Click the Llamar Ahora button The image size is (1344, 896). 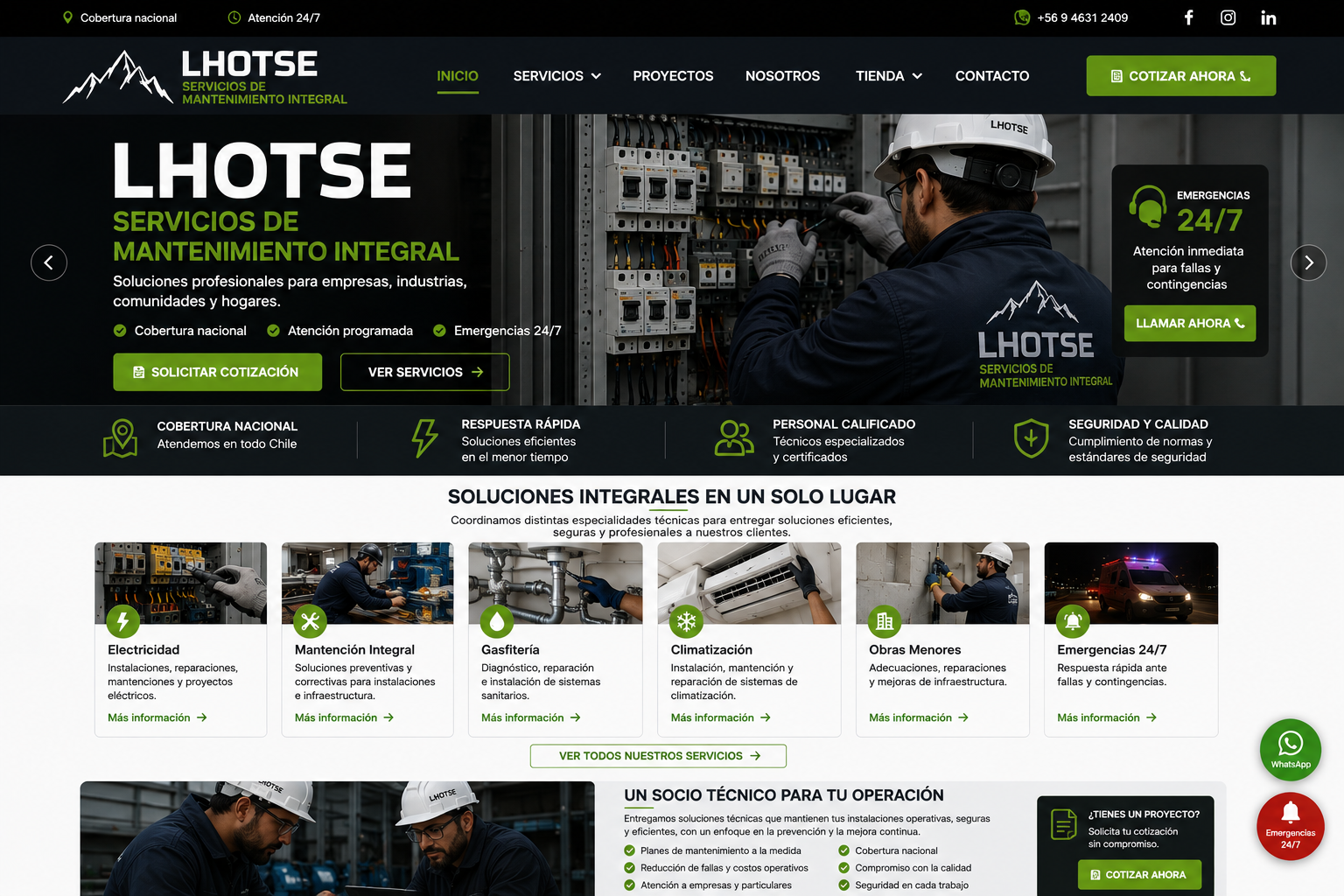1190,323
